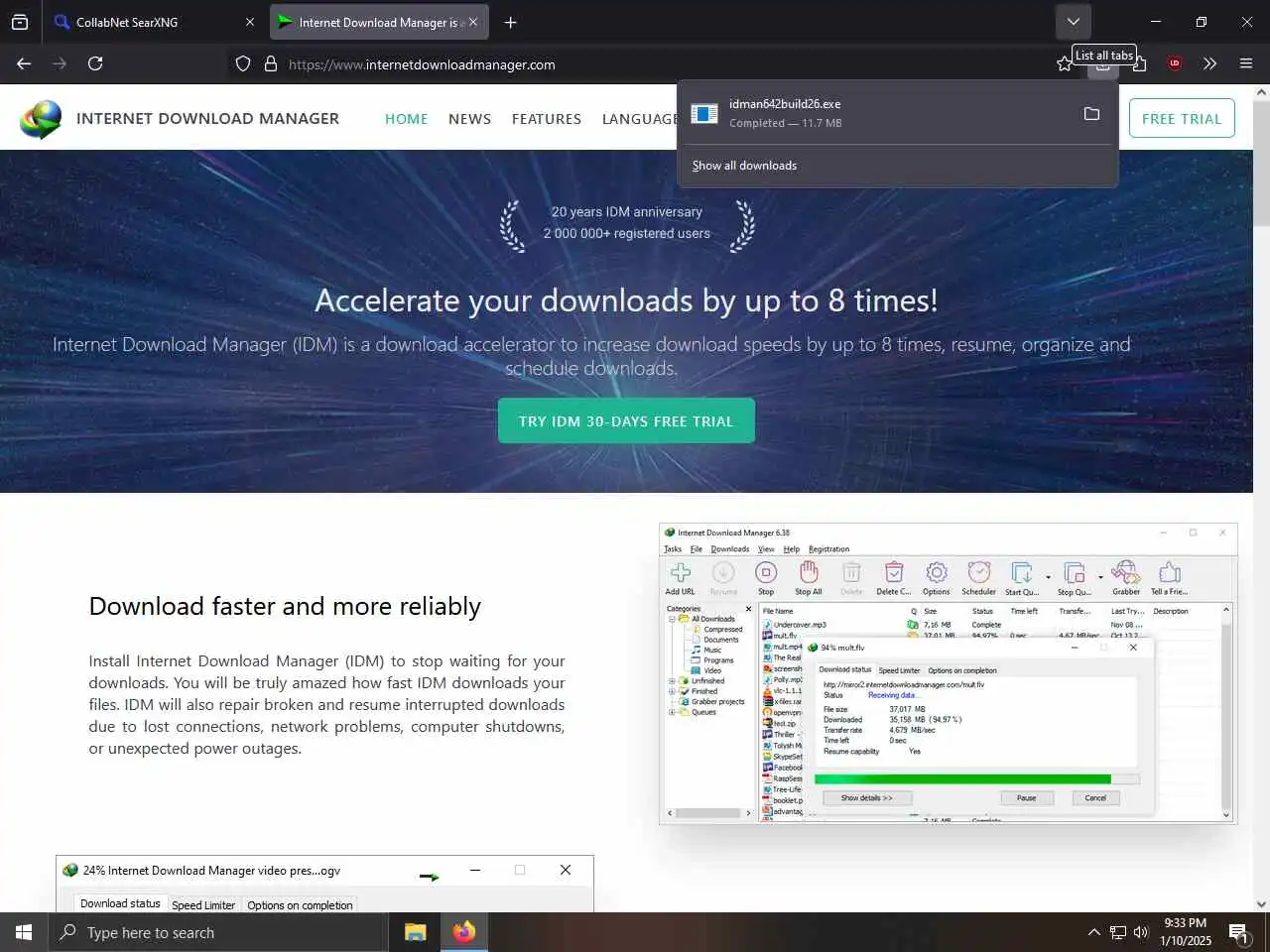This screenshot has height=952, width=1270.
Task: Click Show all downloads
Action: (x=744, y=166)
